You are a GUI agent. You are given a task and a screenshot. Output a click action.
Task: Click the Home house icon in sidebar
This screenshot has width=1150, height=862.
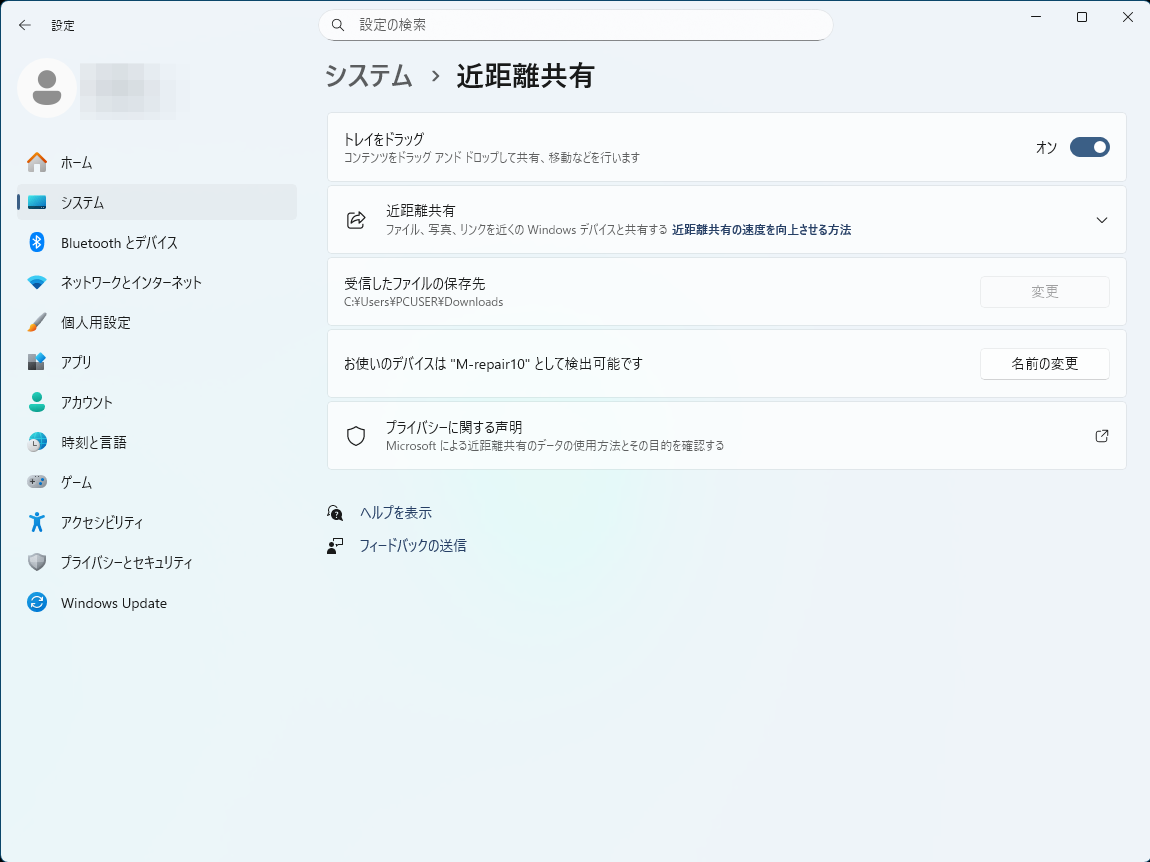[x=37, y=162]
